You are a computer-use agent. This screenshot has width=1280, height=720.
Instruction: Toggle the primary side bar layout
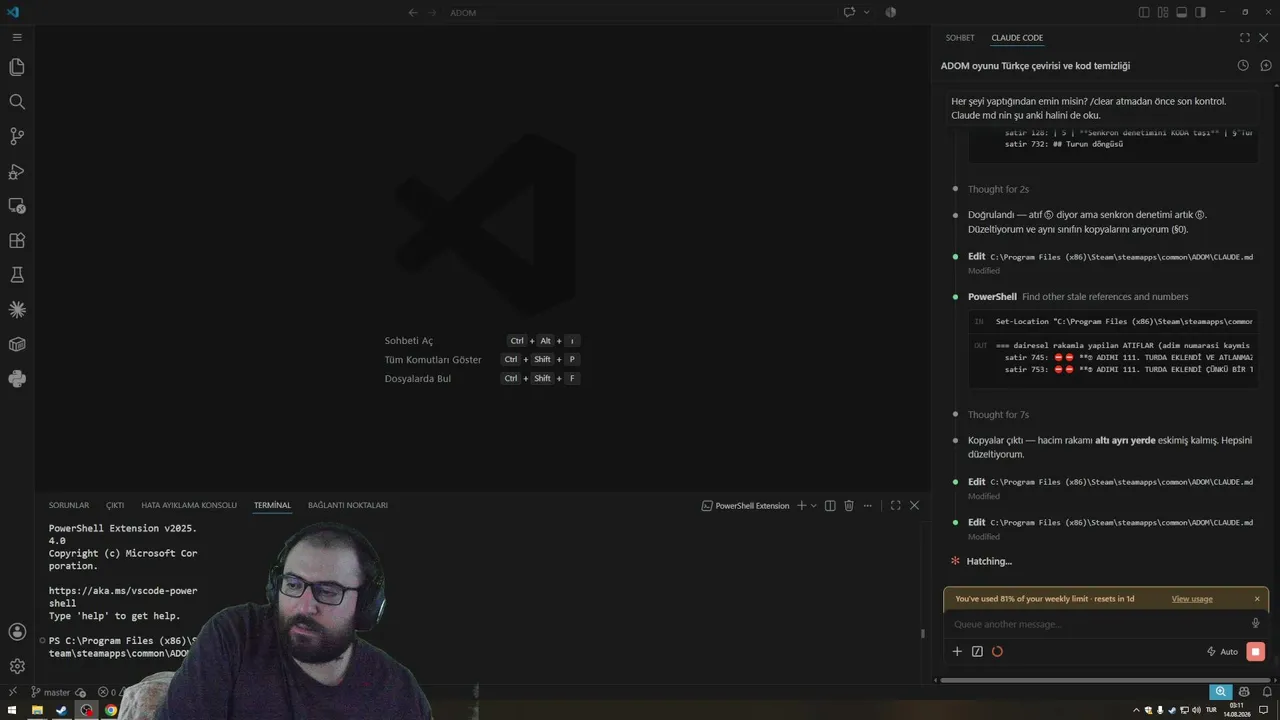pyautogui.click(x=1144, y=12)
